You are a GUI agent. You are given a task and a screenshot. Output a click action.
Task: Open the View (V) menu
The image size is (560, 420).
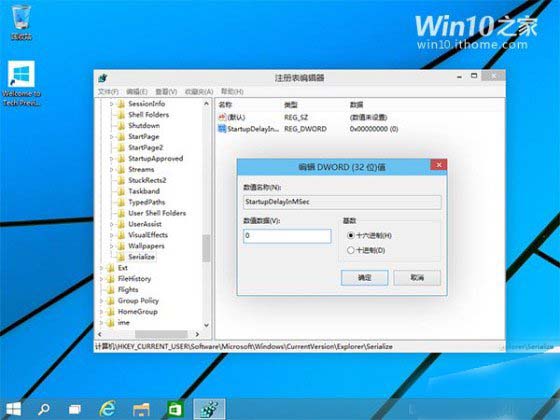click(x=166, y=92)
